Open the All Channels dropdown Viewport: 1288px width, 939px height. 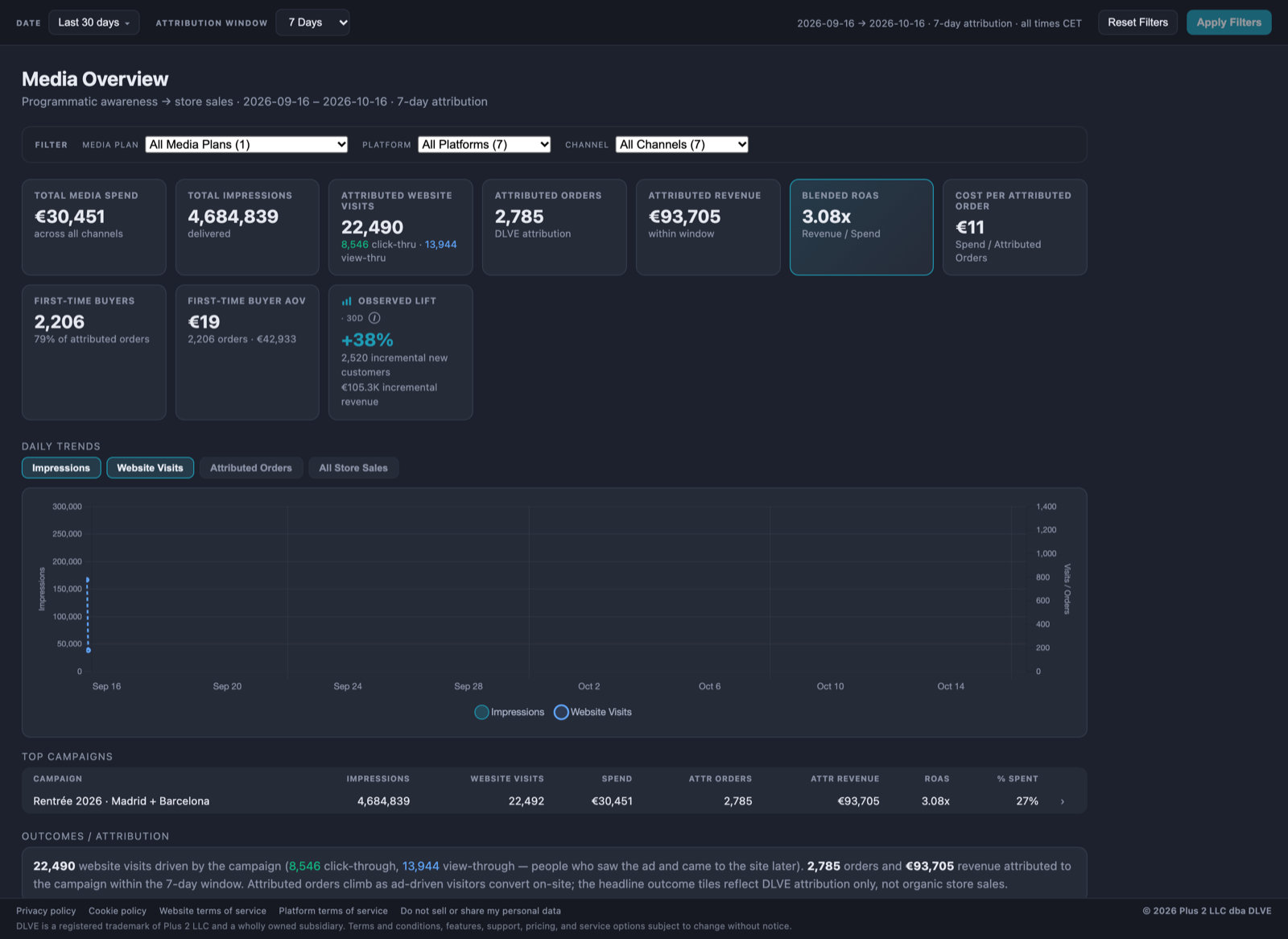(x=682, y=144)
